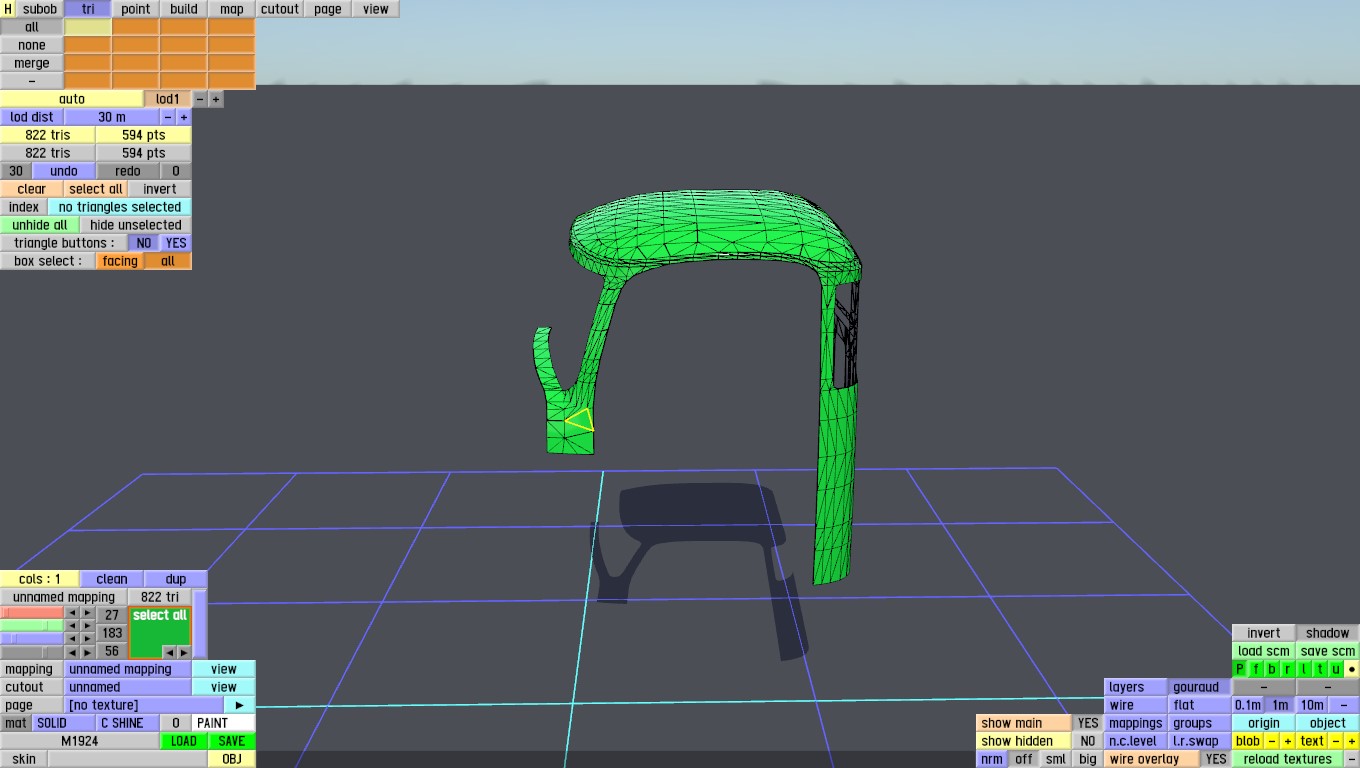This screenshot has height=768, width=1360.
Task: Change the SOLID material type
Action: [x=64, y=723]
